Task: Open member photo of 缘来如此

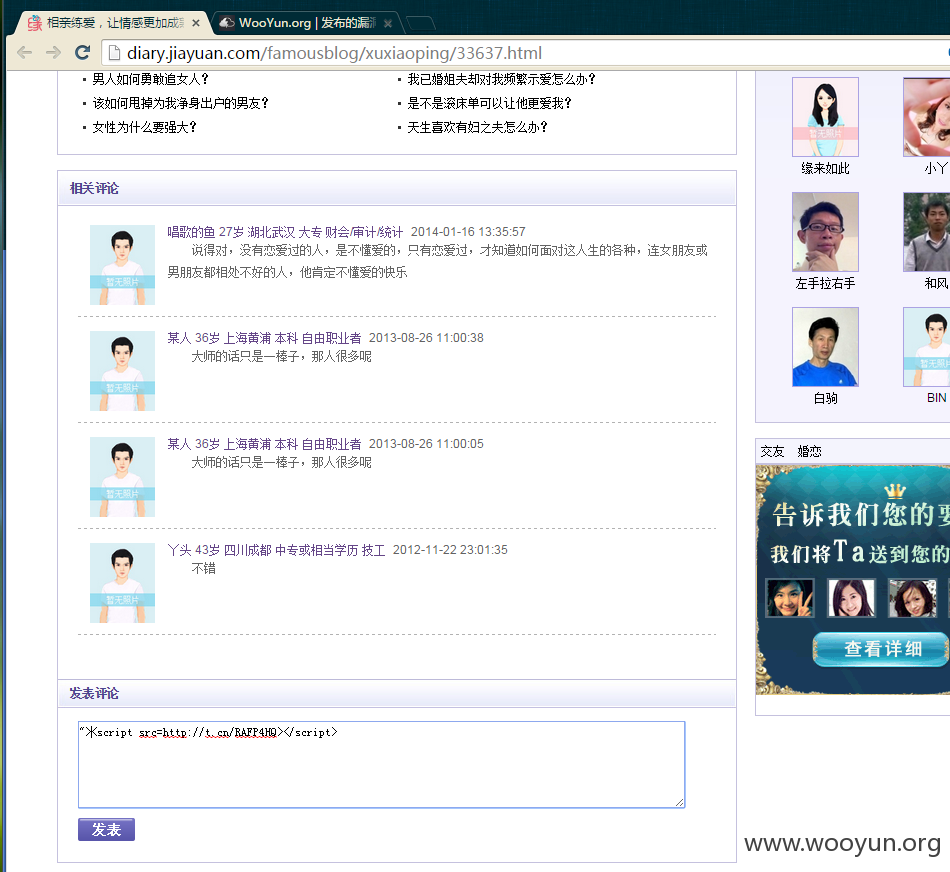Action: tap(825, 117)
